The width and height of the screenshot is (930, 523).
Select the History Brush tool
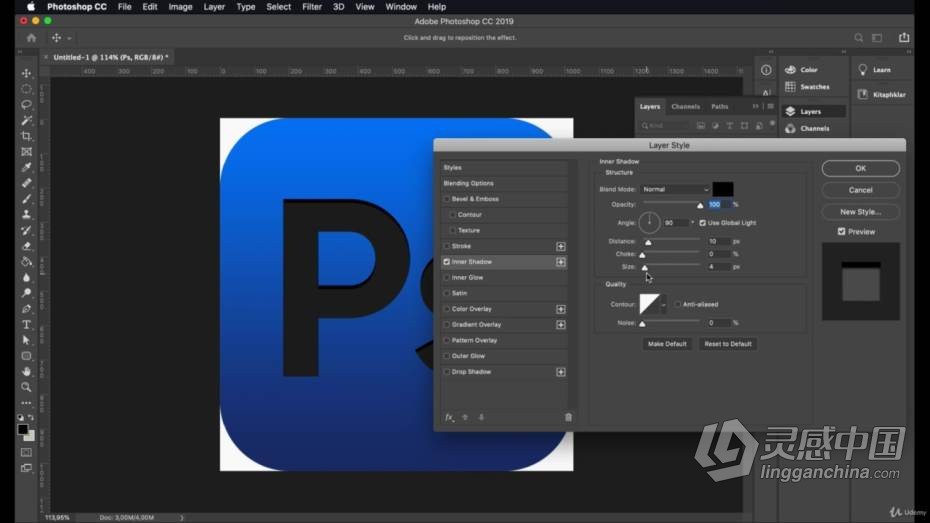26,230
